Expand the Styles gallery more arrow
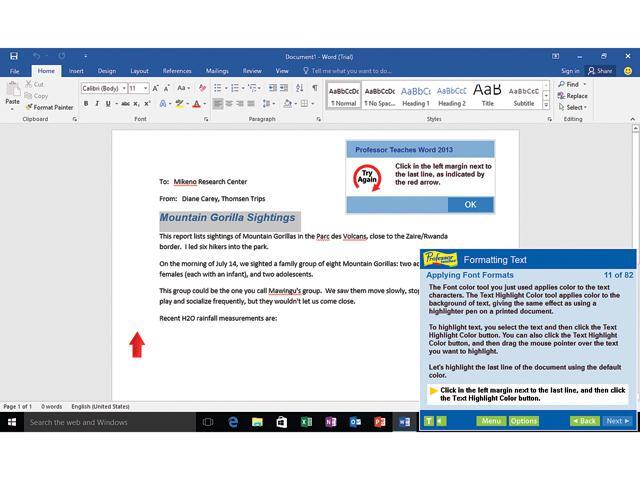The width and height of the screenshot is (640, 480). pyautogui.click(x=549, y=104)
